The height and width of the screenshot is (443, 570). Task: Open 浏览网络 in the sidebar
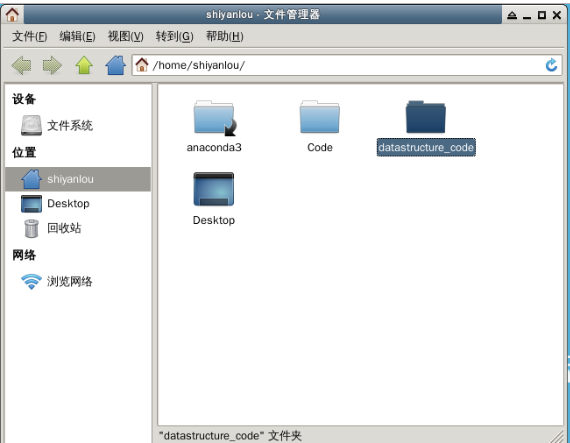tap(56, 282)
